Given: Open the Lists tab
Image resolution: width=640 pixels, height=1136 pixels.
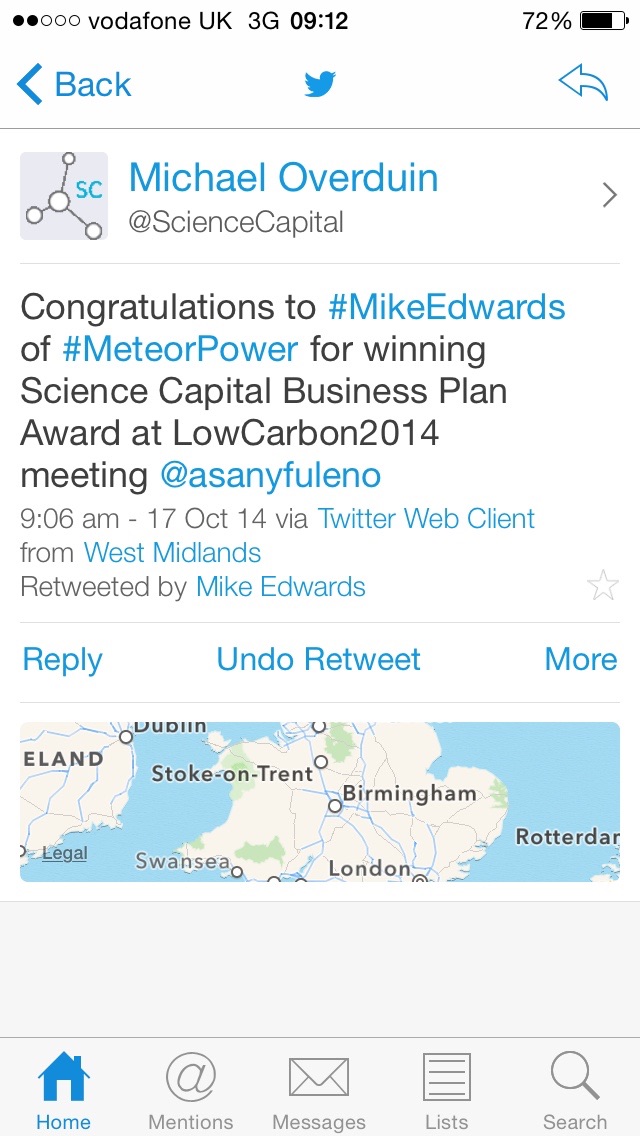Looking at the screenshot, I should (x=446, y=1092).
